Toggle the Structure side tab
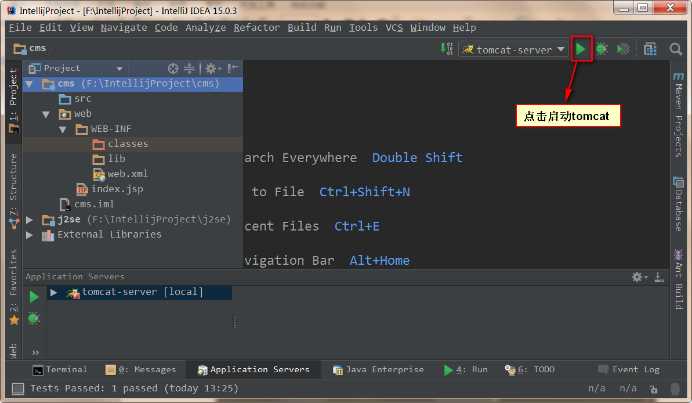Screen dimensions: 692x403 pyautogui.click(x=13, y=190)
